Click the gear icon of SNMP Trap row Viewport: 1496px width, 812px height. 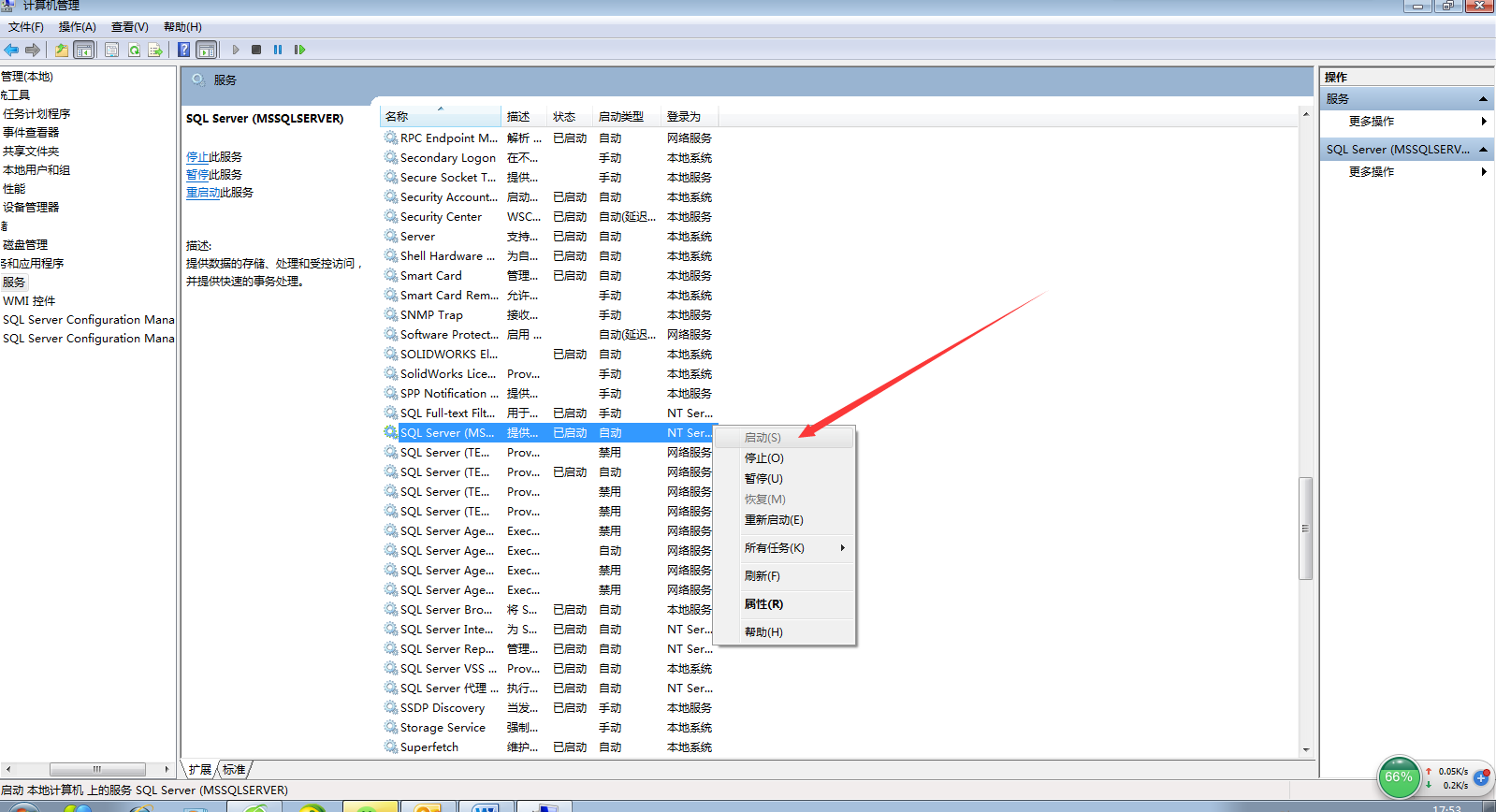[x=391, y=314]
